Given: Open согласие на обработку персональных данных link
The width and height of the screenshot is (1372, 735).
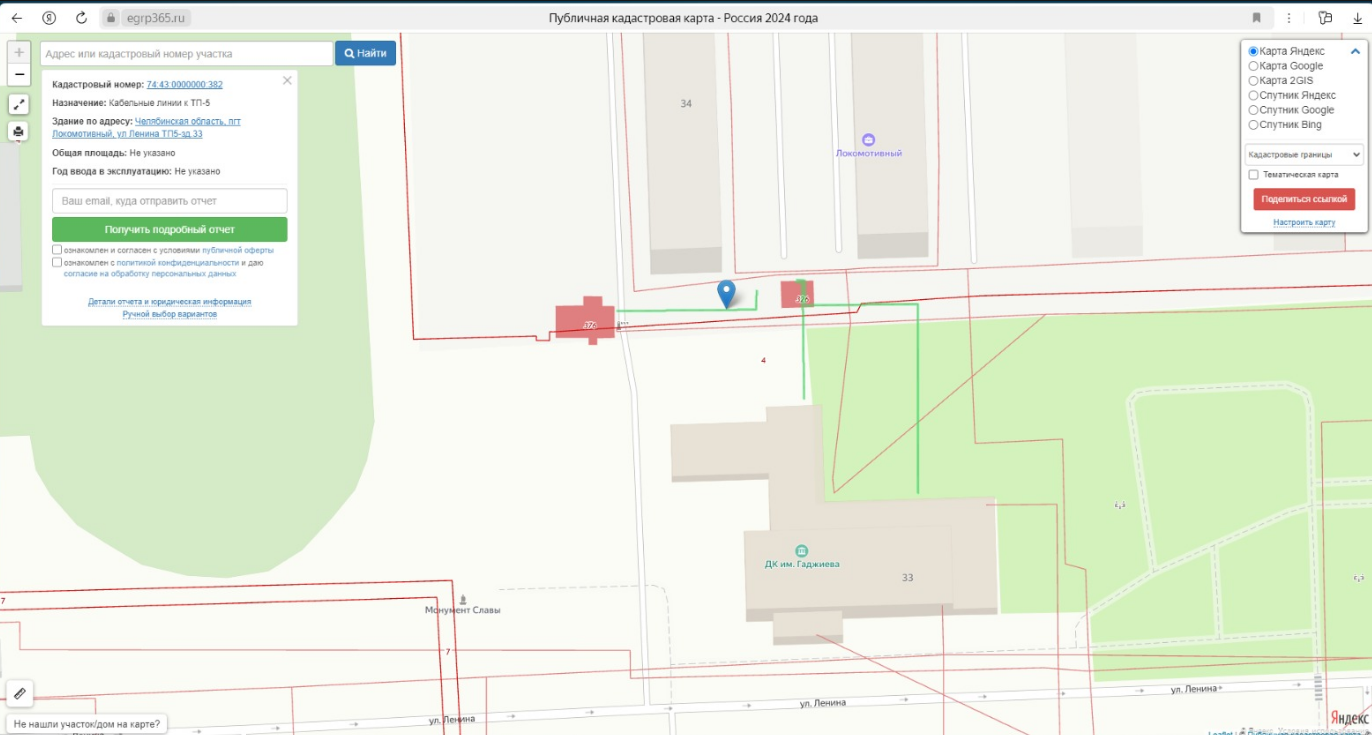Looking at the screenshot, I should (150, 273).
